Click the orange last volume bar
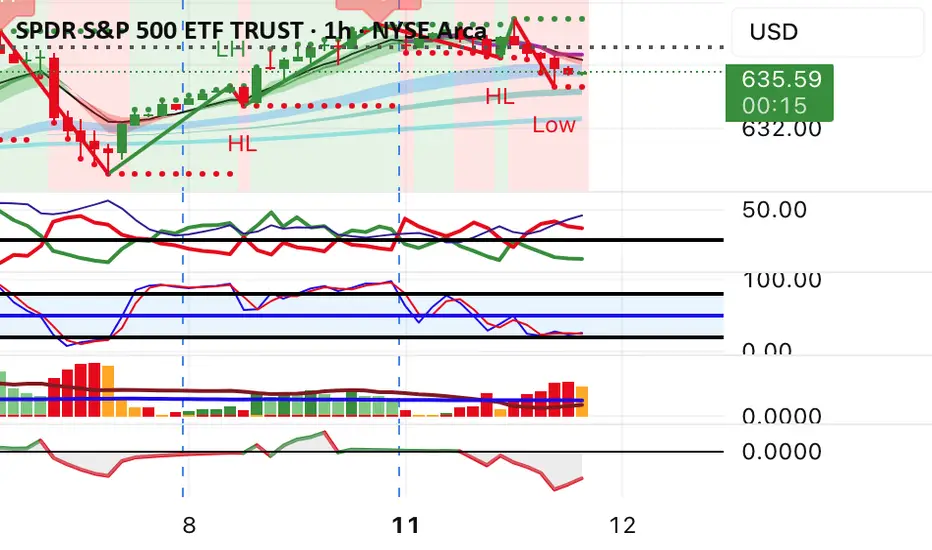 click(582, 401)
